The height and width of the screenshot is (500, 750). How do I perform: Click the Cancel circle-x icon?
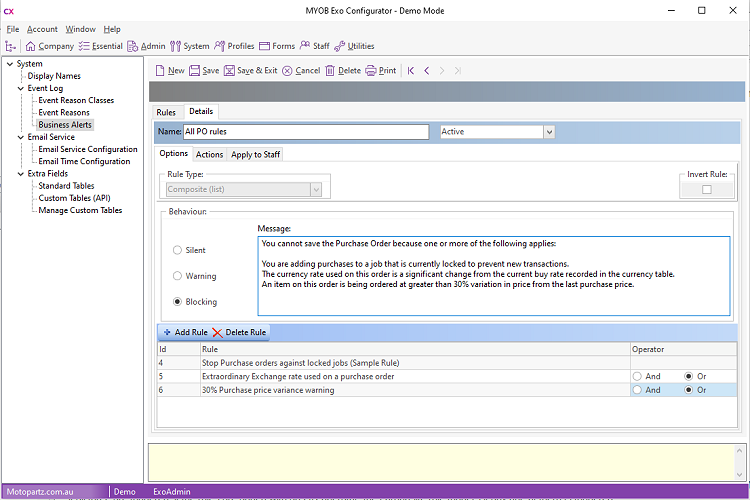point(287,71)
